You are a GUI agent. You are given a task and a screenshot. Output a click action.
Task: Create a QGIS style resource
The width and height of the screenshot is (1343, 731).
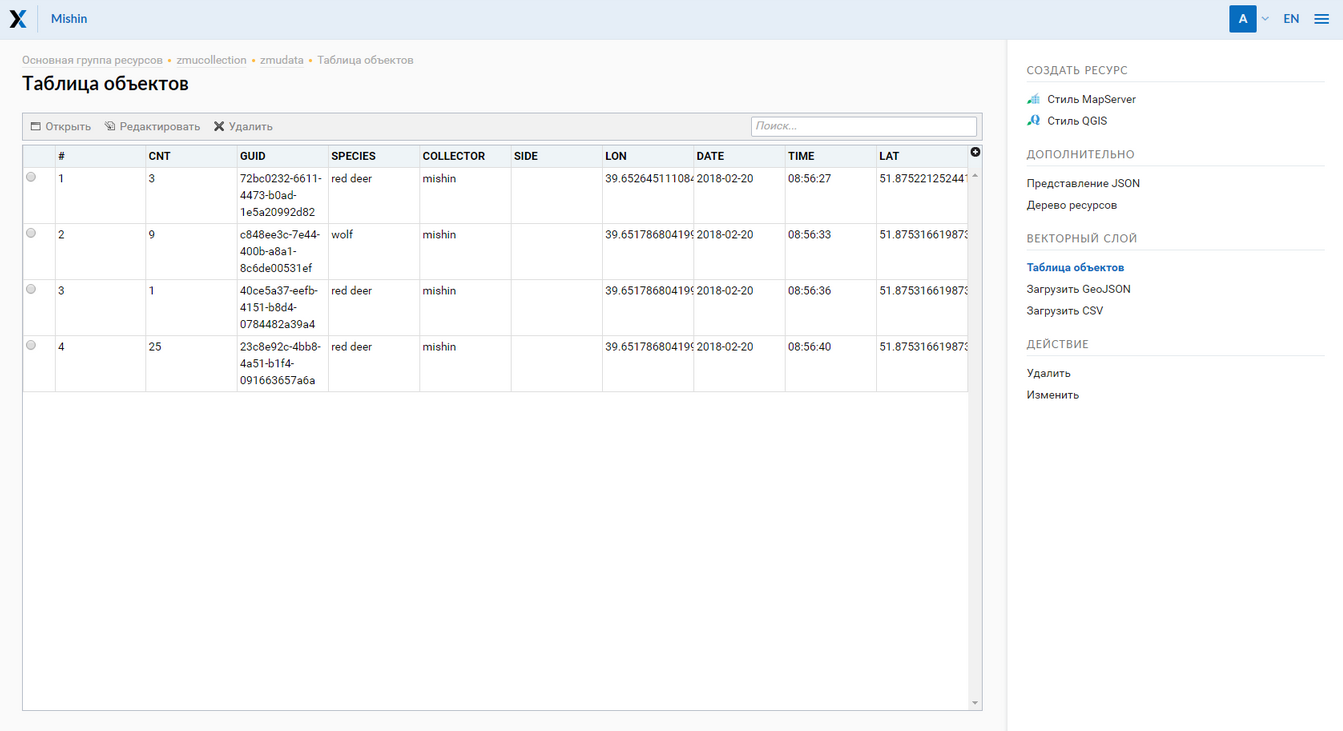tap(1076, 121)
